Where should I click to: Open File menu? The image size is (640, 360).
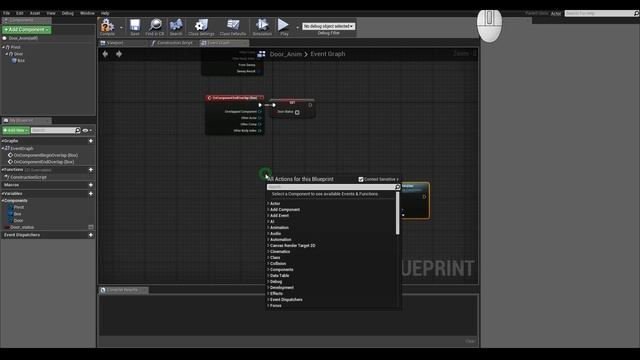point(6,13)
